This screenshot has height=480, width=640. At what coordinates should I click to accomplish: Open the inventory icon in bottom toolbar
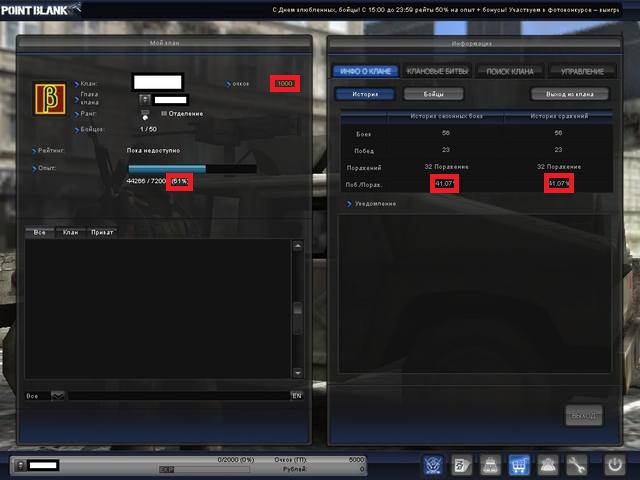491,464
